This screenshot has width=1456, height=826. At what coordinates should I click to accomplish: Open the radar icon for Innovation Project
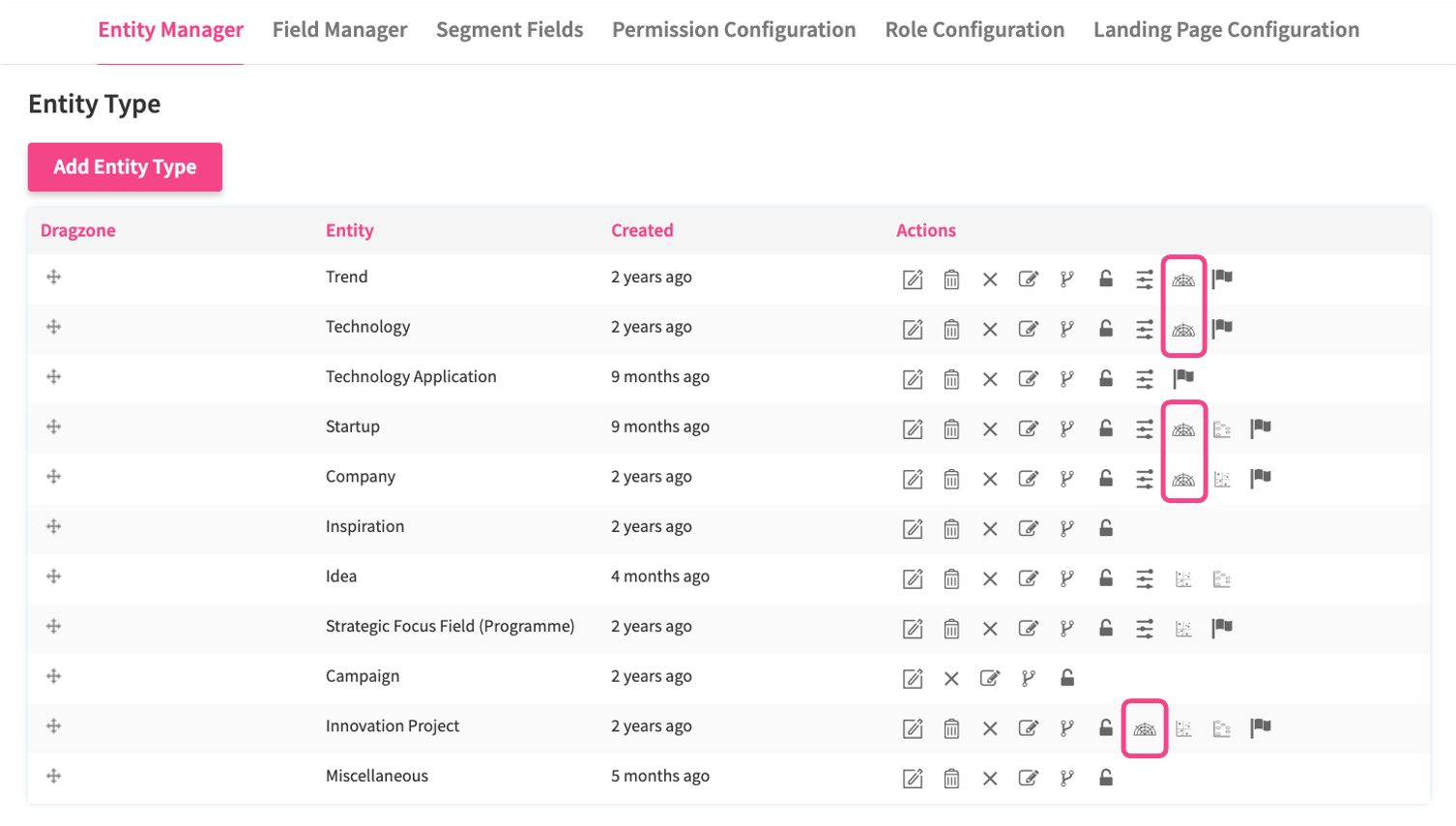pyautogui.click(x=1145, y=728)
